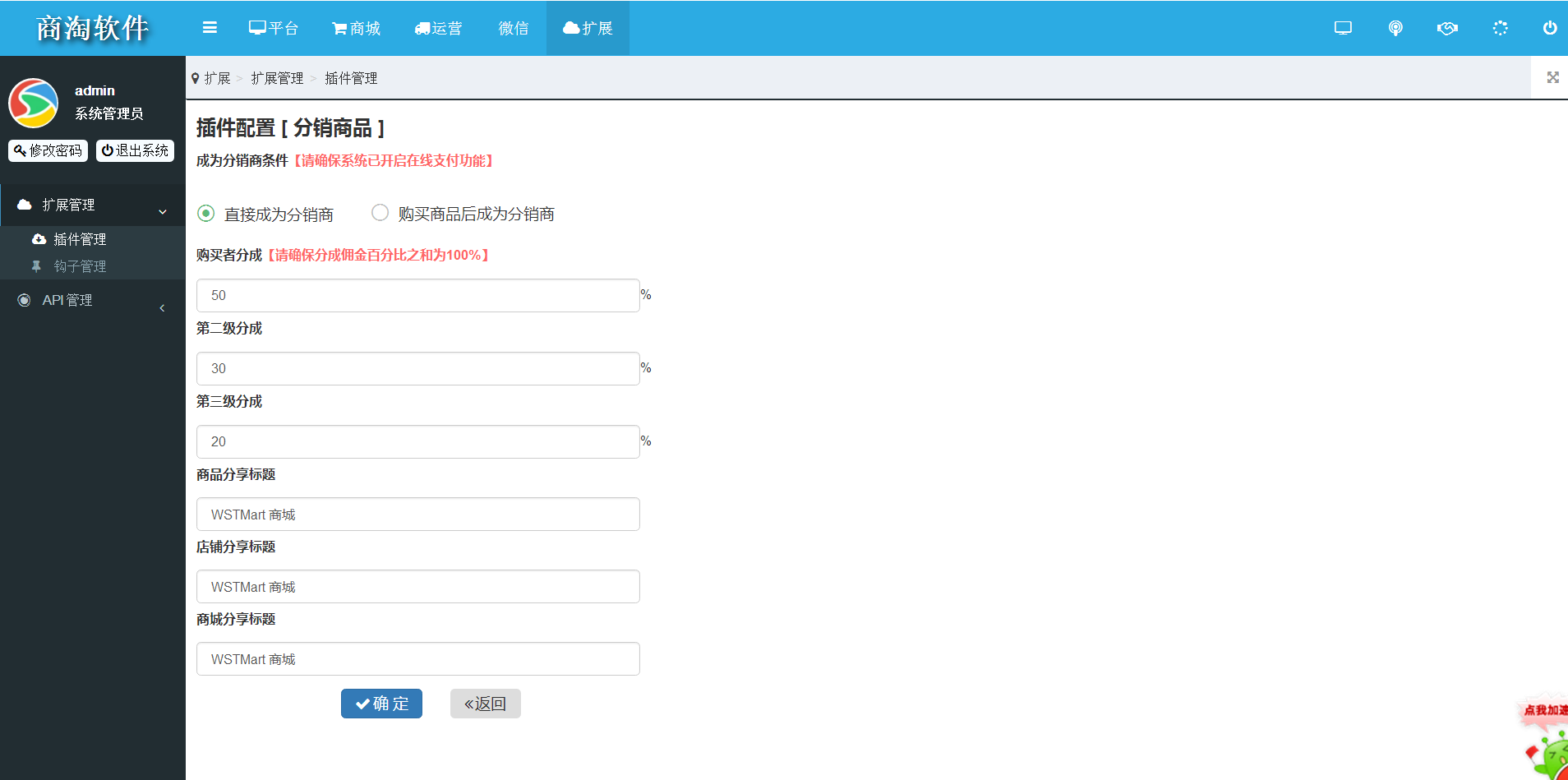Click the 退出系统 logout button
The image size is (1568, 780).
tap(135, 150)
